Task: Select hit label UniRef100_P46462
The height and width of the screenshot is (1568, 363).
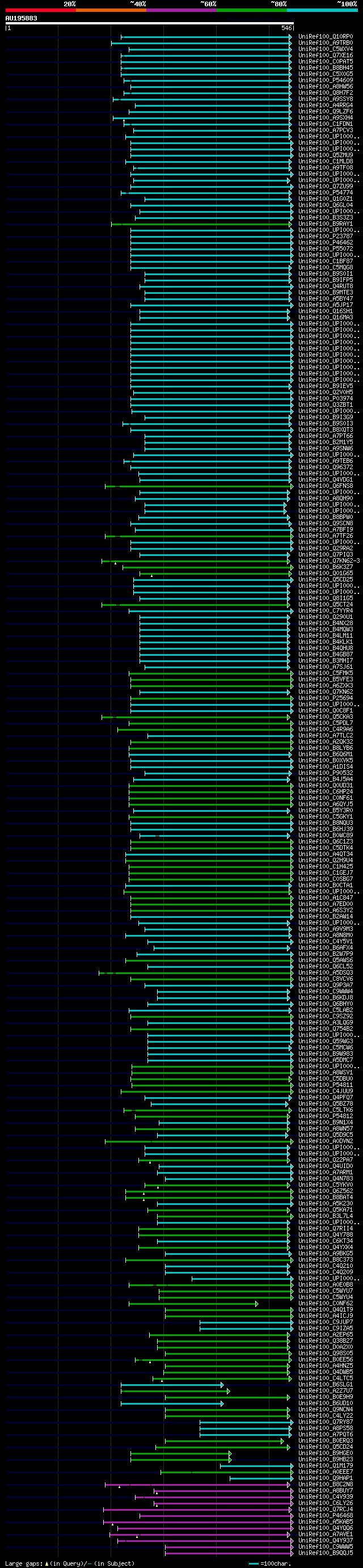Action: (x=325, y=242)
